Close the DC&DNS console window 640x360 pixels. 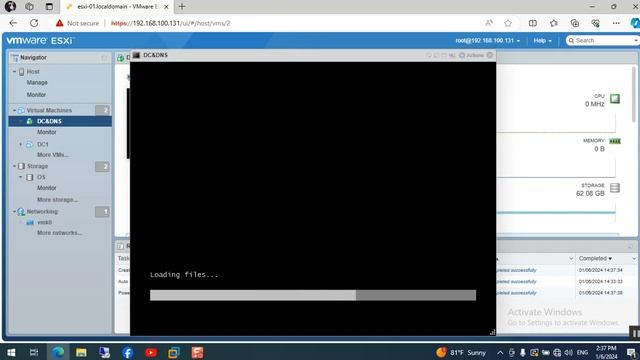(490, 55)
